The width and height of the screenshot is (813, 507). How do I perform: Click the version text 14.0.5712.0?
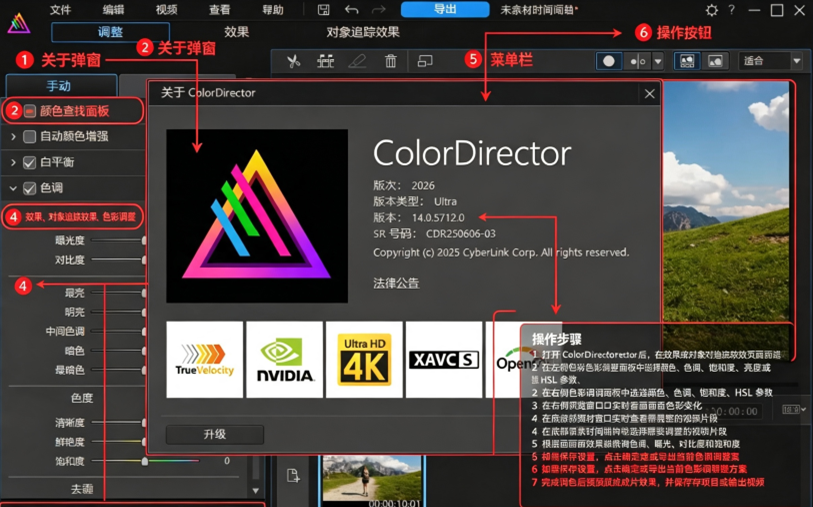tap(438, 218)
